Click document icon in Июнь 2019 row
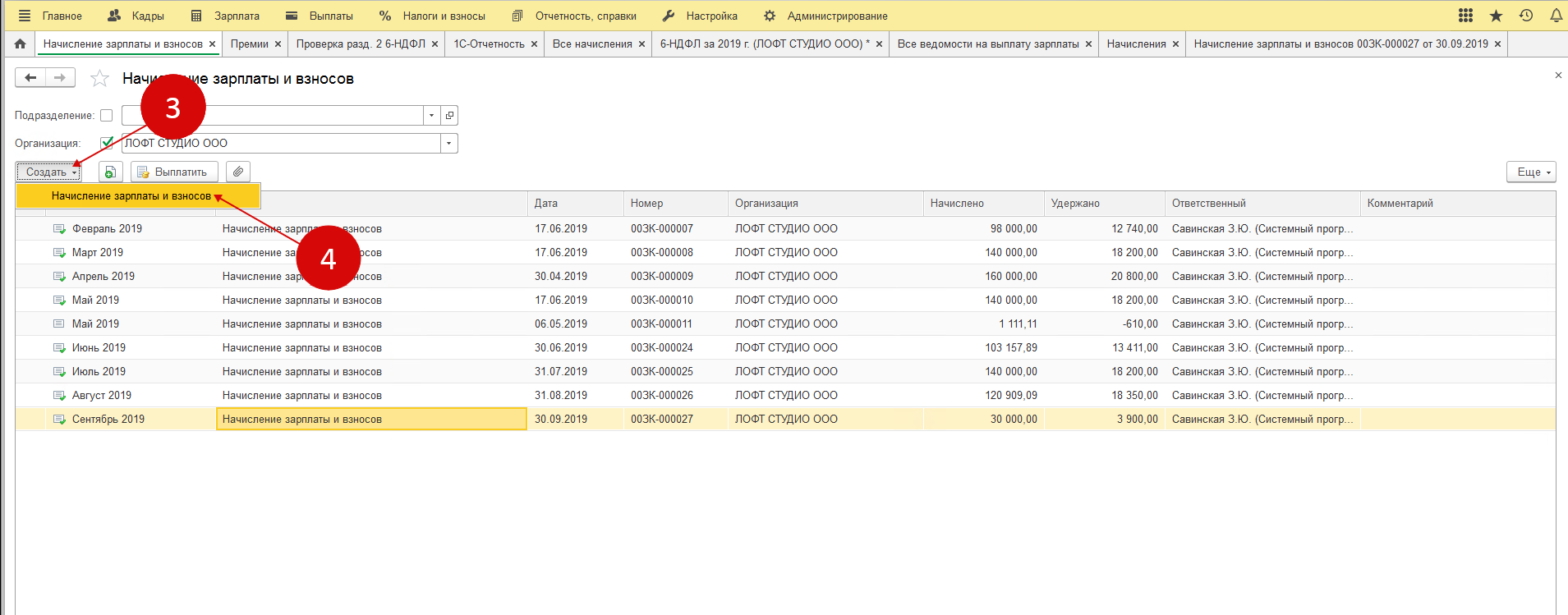This screenshot has height=615, width=1568. (x=59, y=348)
